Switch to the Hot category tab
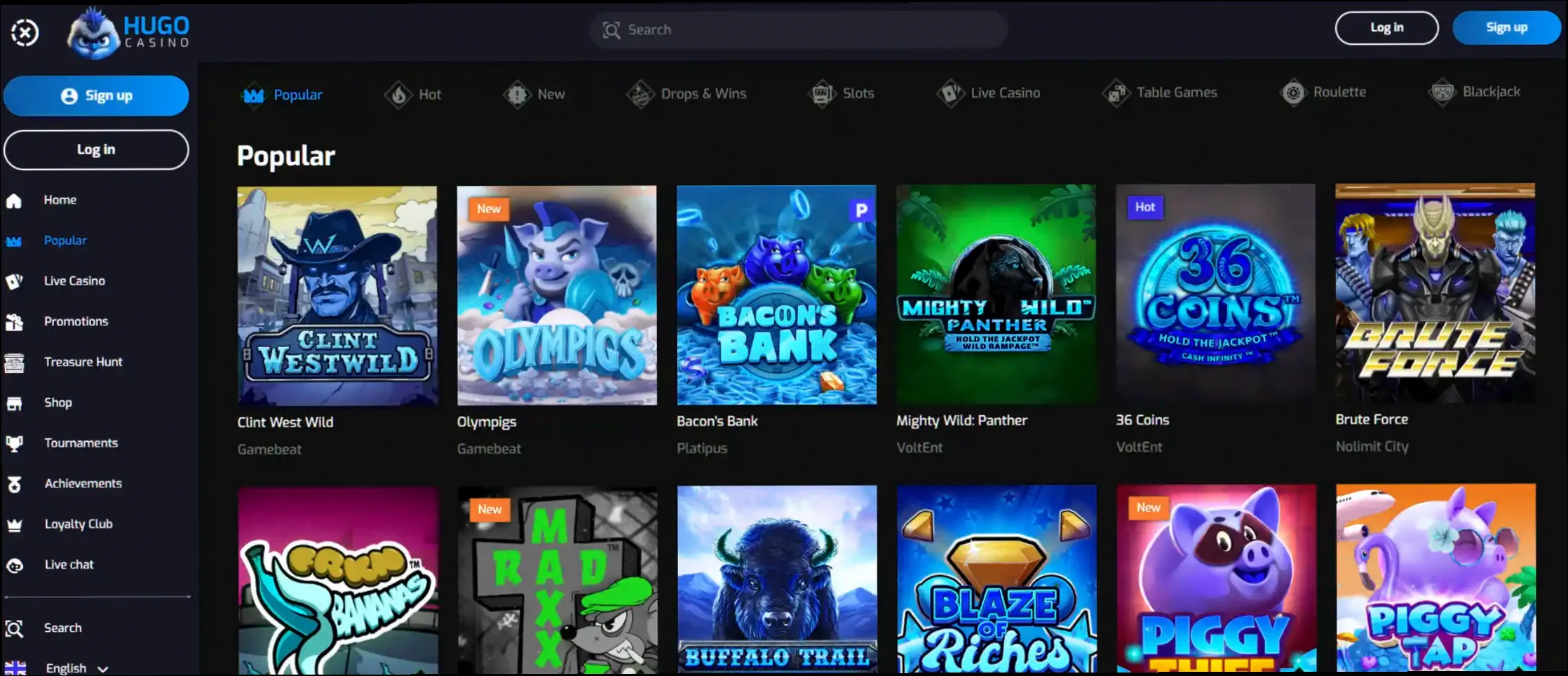Image resolution: width=1568 pixels, height=676 pixels. [414, 94]
